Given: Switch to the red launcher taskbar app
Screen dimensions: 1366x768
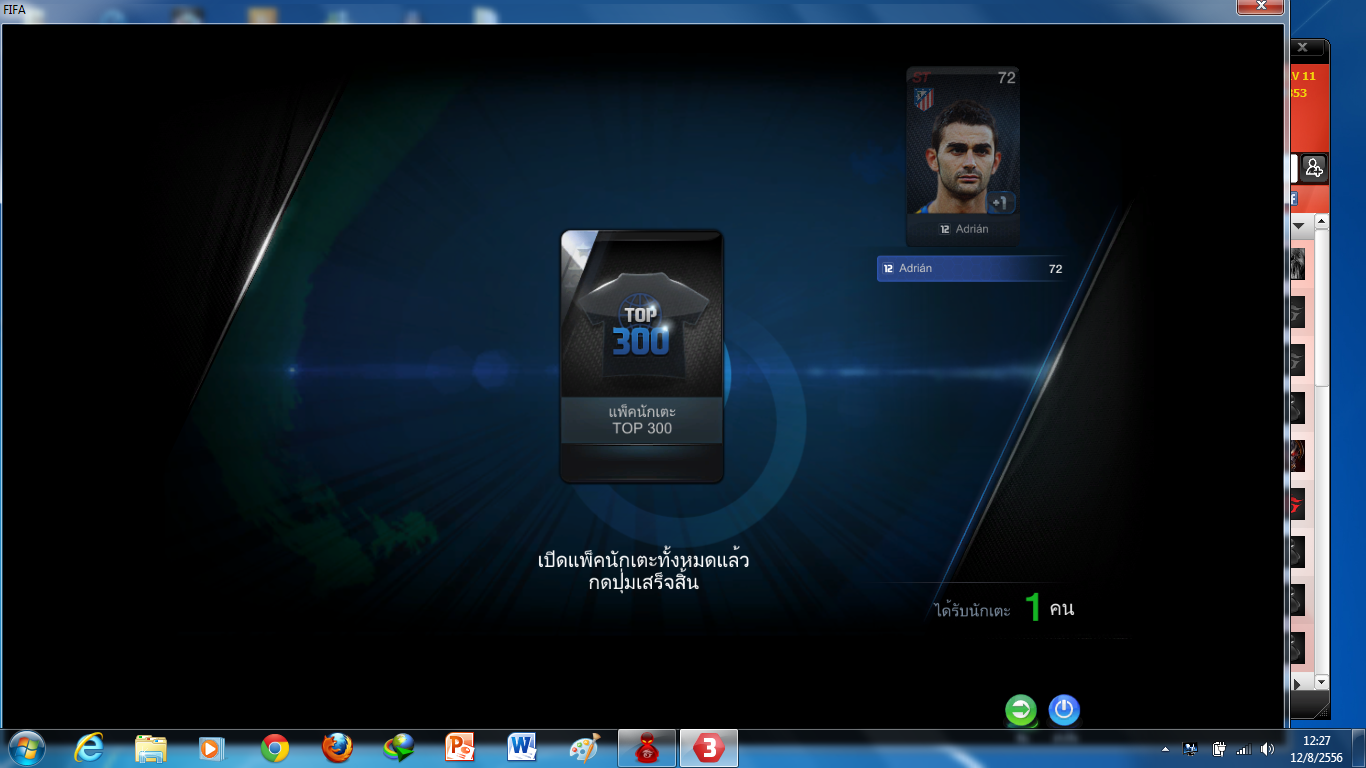Looking at the screenshot, I should [647, 748].
